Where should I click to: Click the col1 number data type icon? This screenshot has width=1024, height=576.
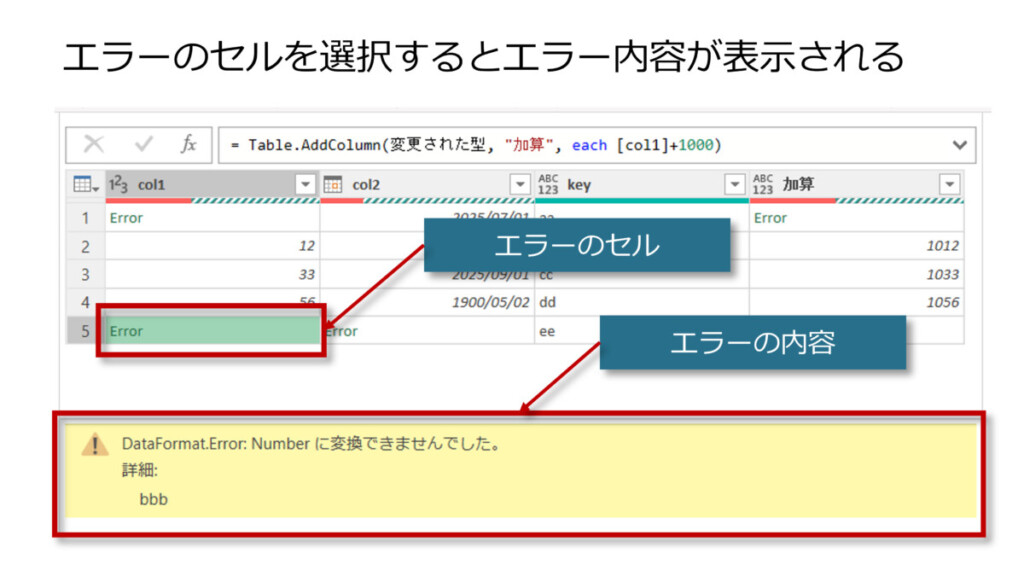coord(119,185)
